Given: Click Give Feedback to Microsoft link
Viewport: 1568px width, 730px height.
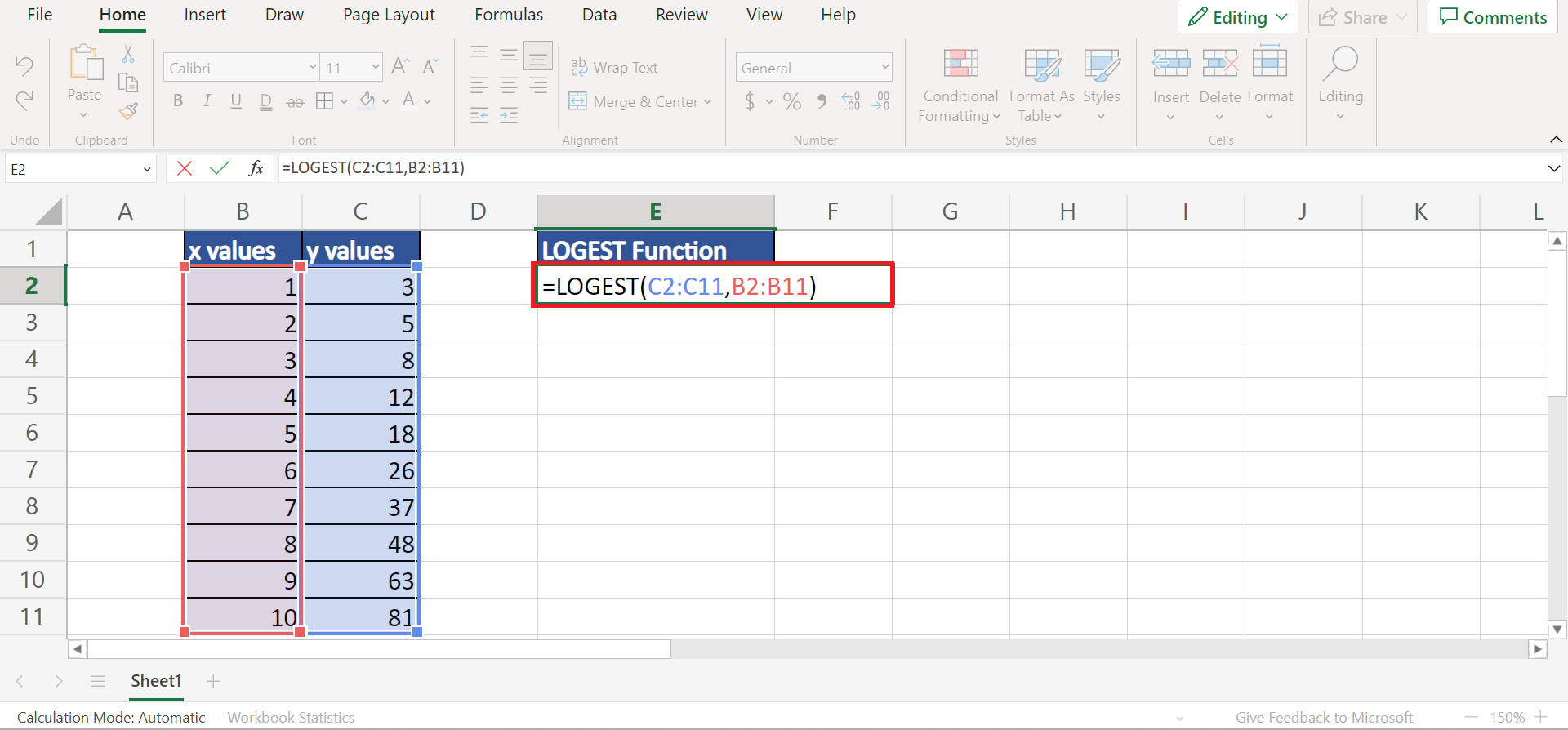Looking at the screenshot, I should point(1324,717).
